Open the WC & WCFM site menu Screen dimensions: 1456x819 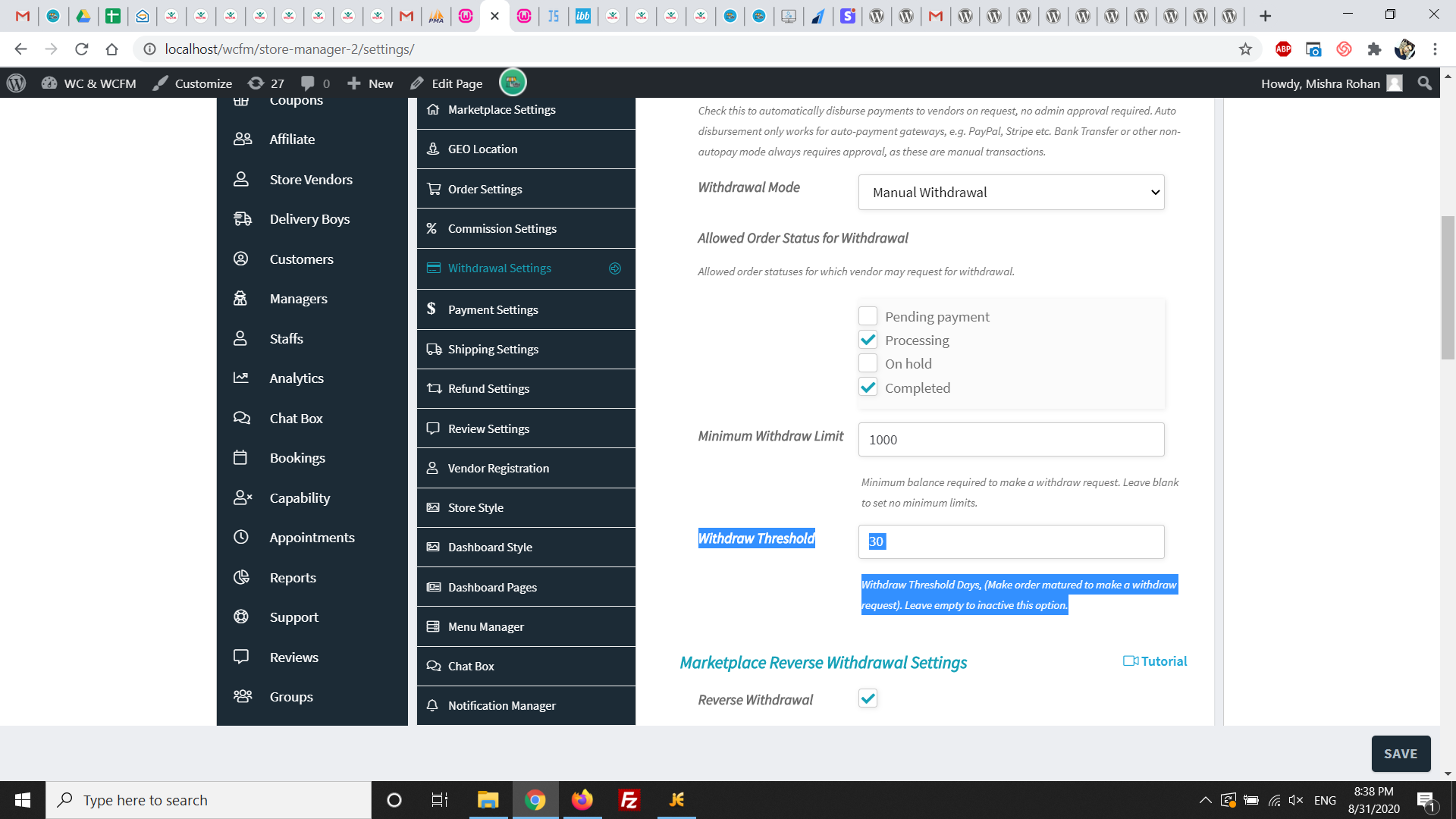click(x=89, y=83)
